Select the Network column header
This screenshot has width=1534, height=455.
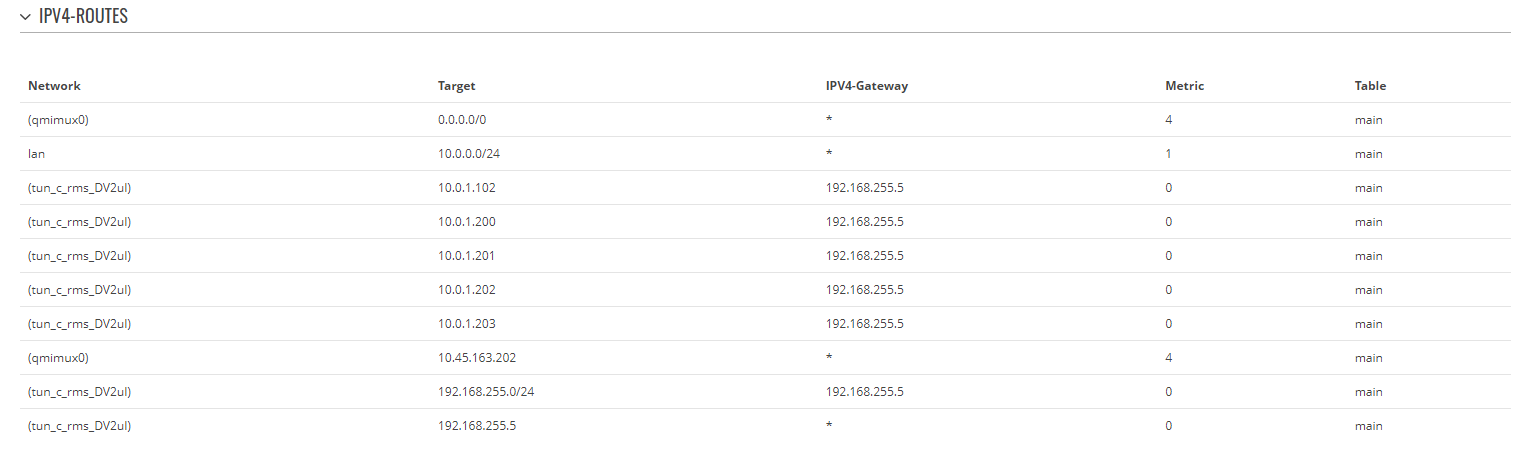click(54, 86)
